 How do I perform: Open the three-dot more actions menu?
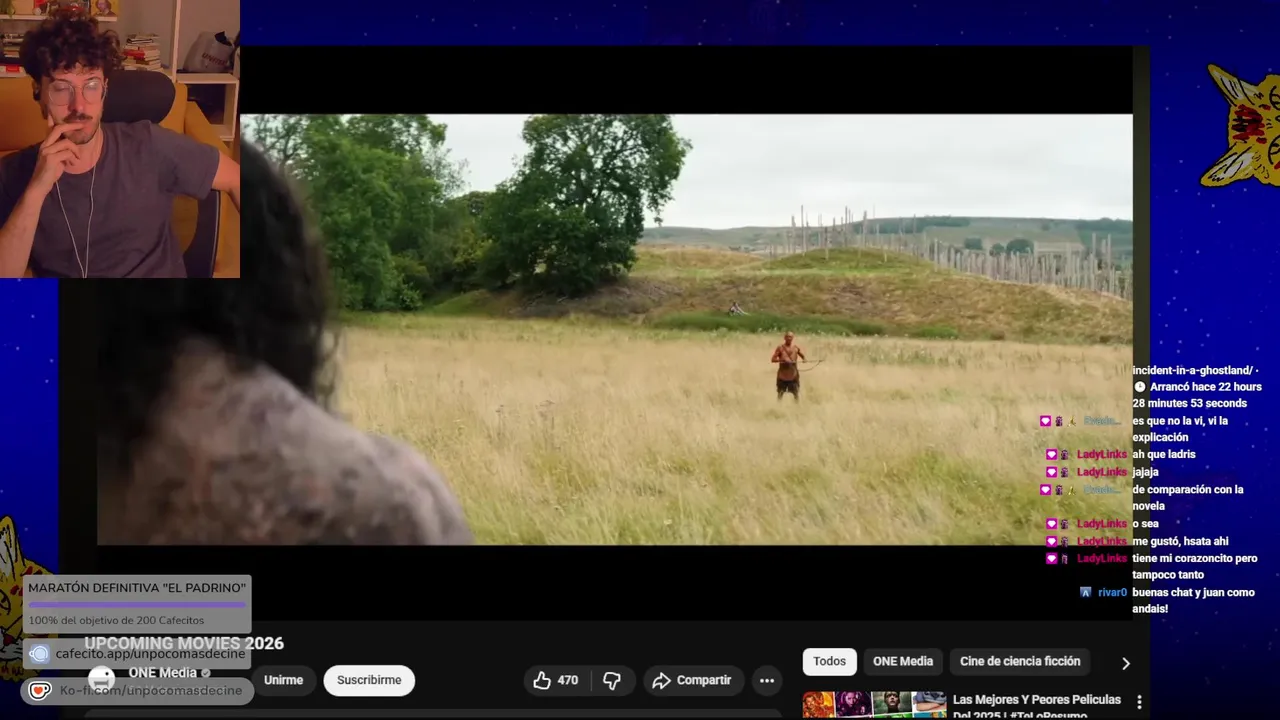coord(767,680)
